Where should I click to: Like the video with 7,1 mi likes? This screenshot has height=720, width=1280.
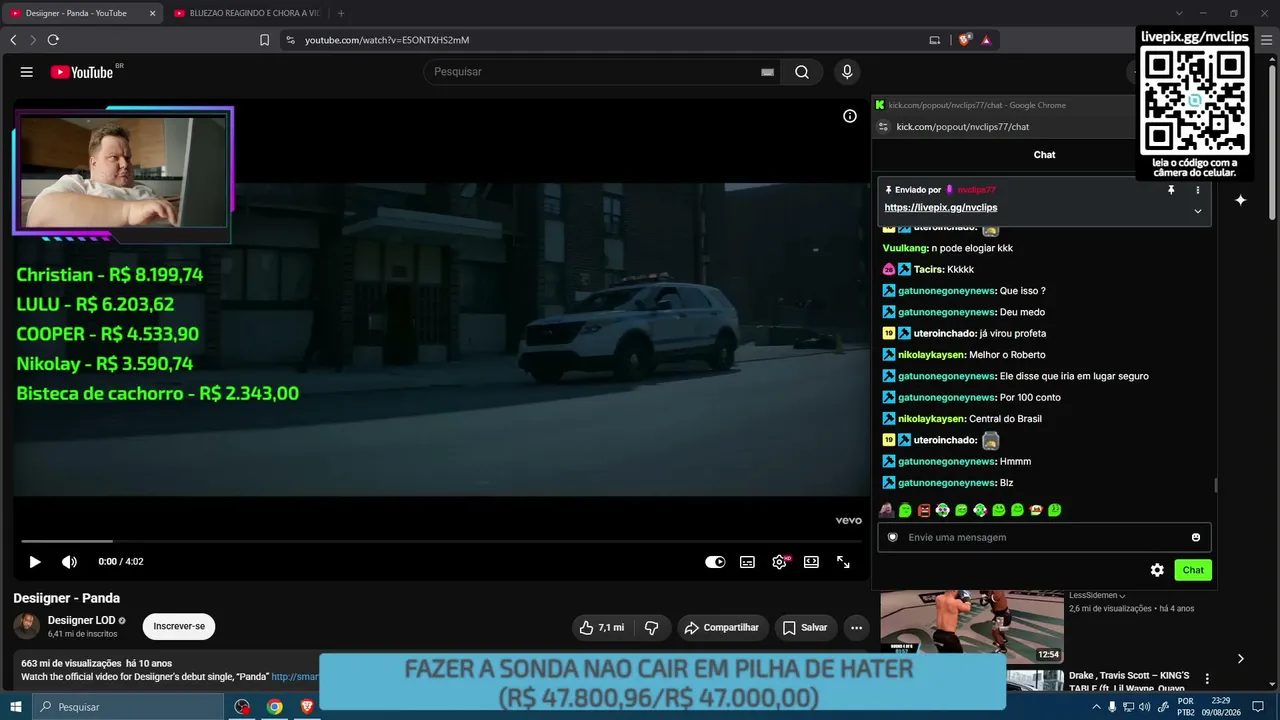602,628
